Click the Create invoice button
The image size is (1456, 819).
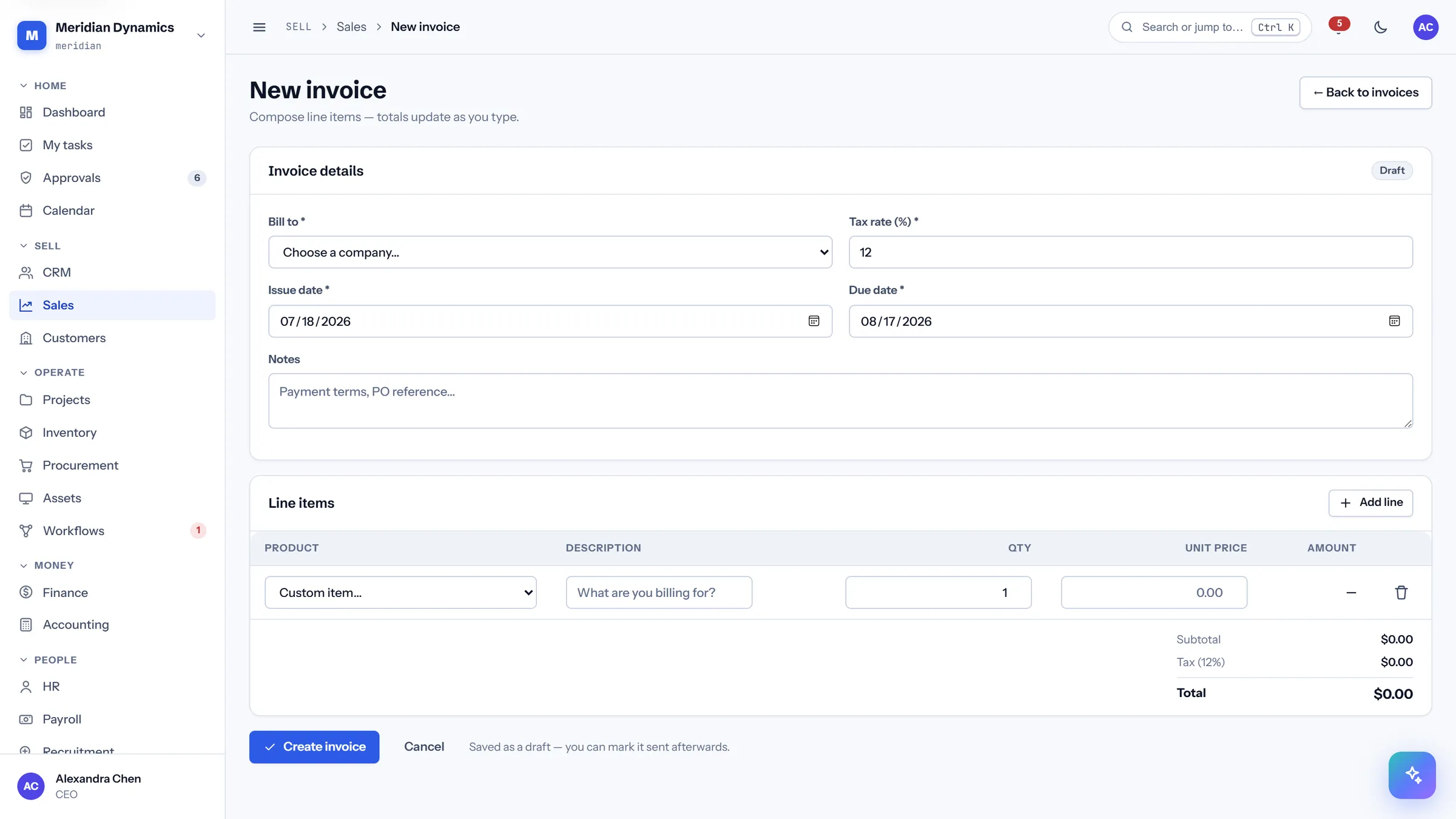[314, 747]
